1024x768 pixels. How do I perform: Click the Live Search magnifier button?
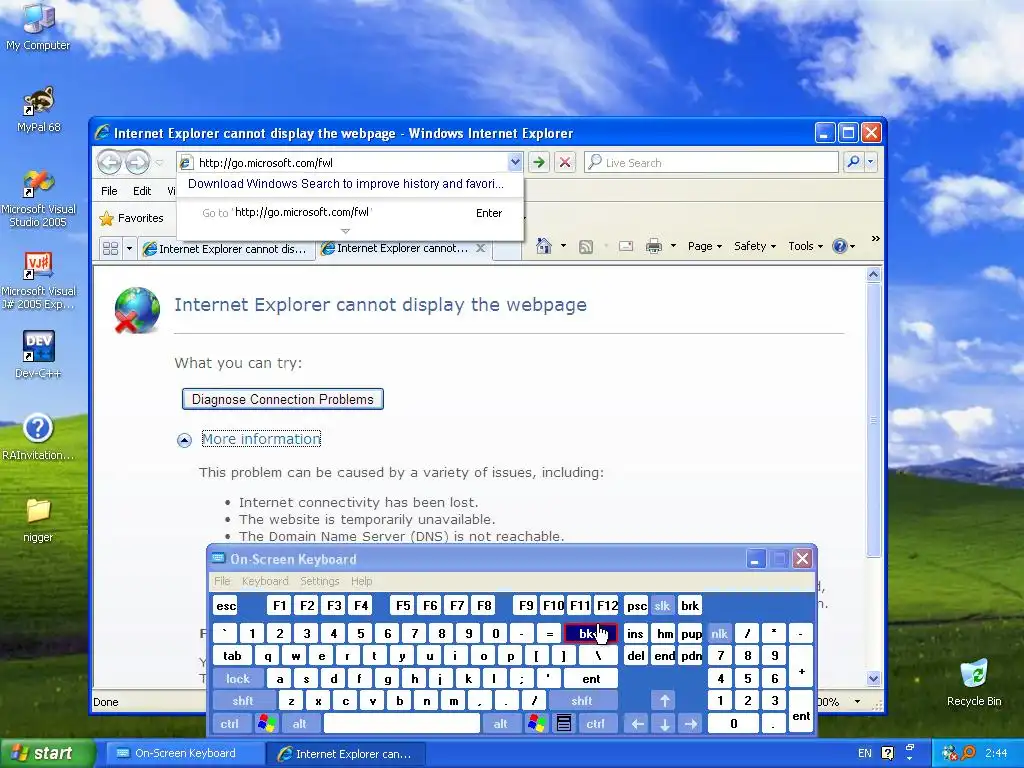(853, 162)
